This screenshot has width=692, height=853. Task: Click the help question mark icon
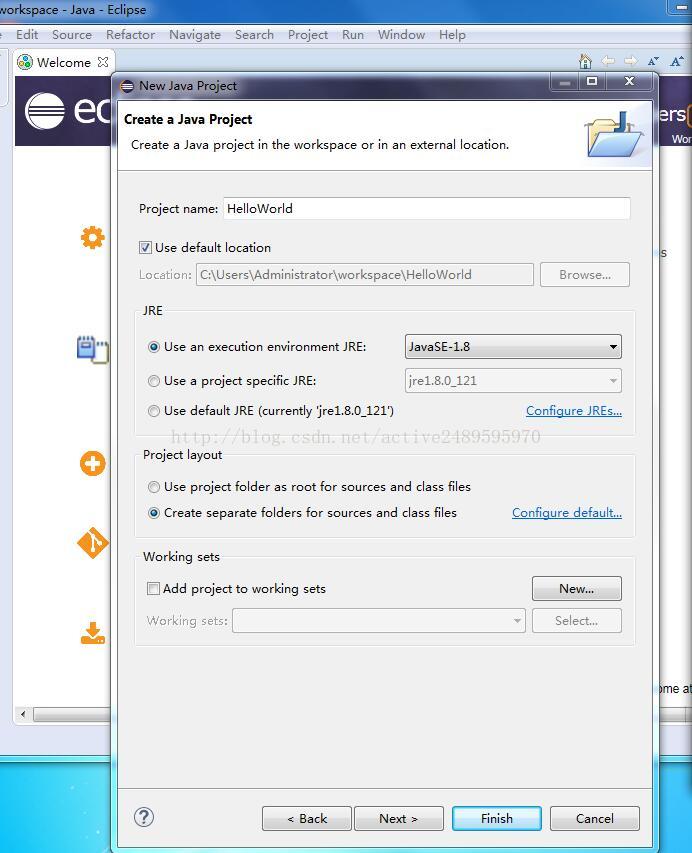click(144, 817)
